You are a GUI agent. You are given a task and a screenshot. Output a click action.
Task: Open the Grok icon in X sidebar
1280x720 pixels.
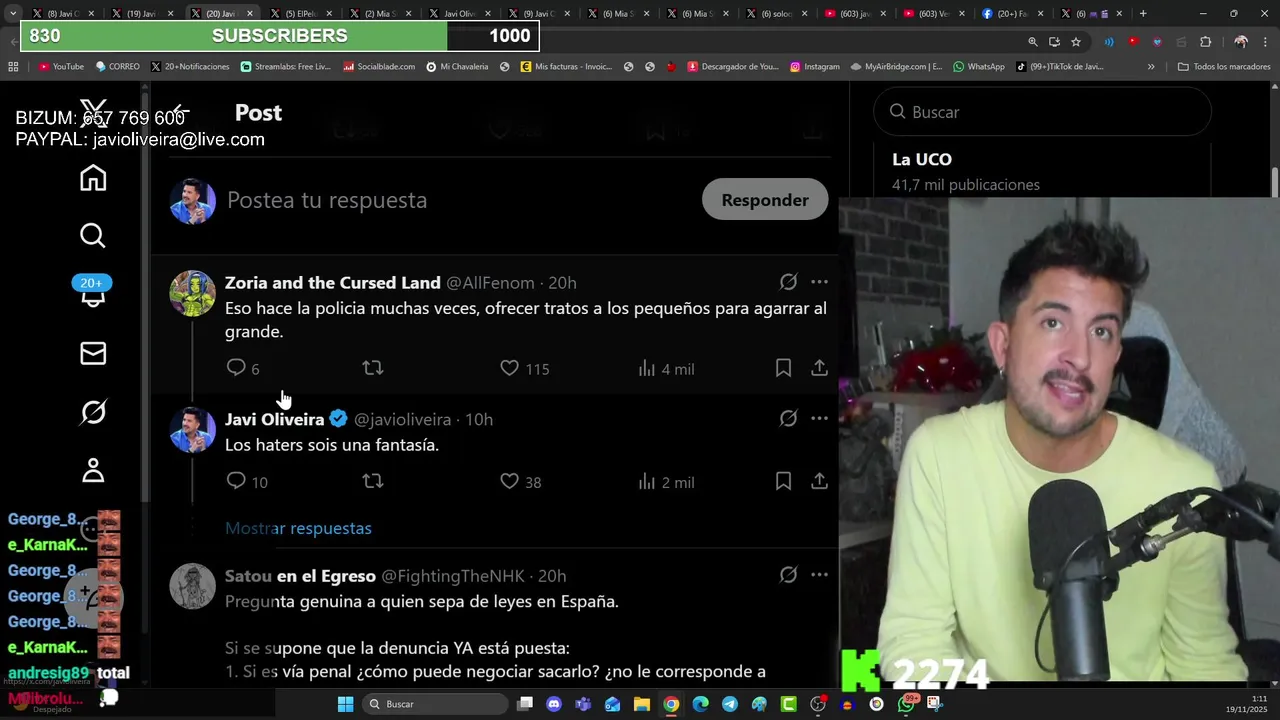point(93,412)
